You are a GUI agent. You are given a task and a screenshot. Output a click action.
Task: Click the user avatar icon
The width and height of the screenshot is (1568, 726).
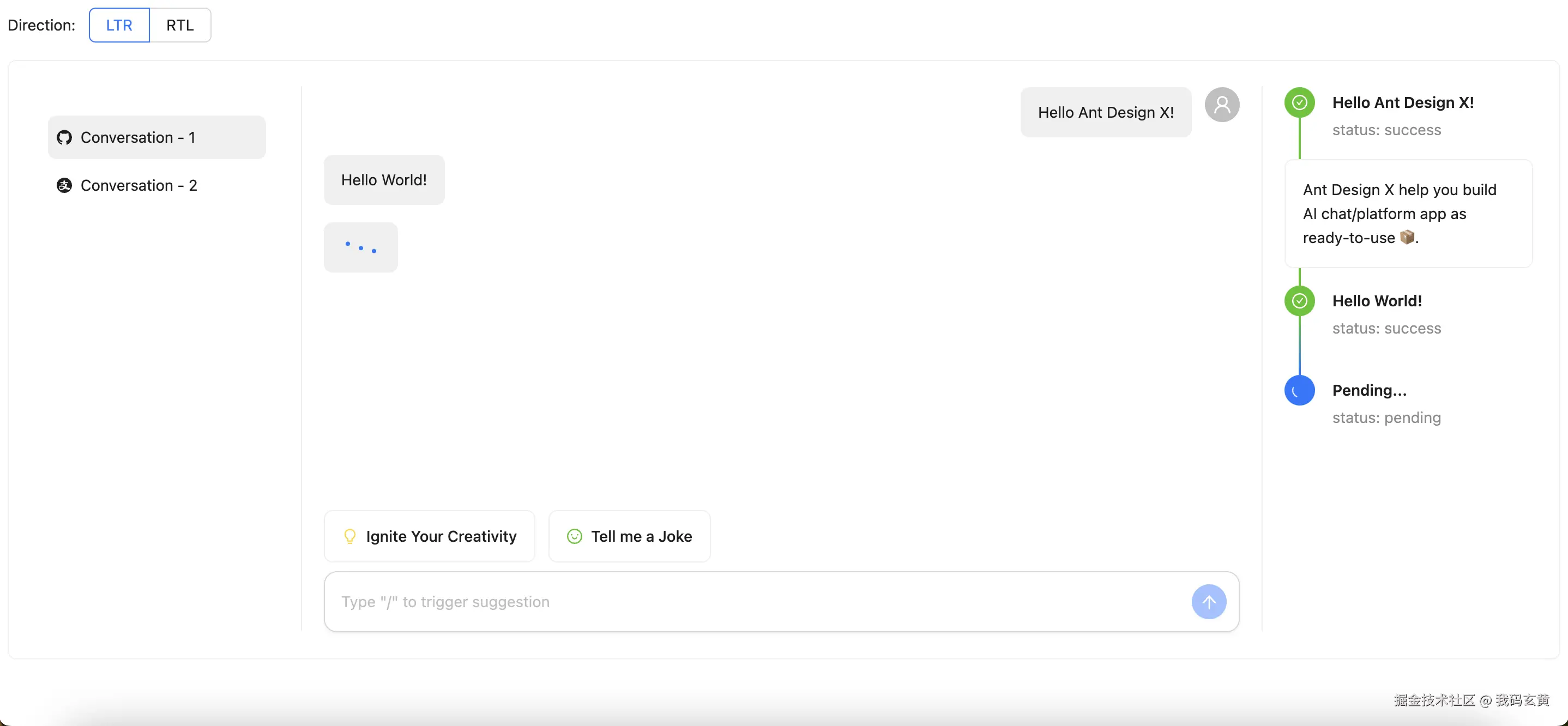(1222, 105)
